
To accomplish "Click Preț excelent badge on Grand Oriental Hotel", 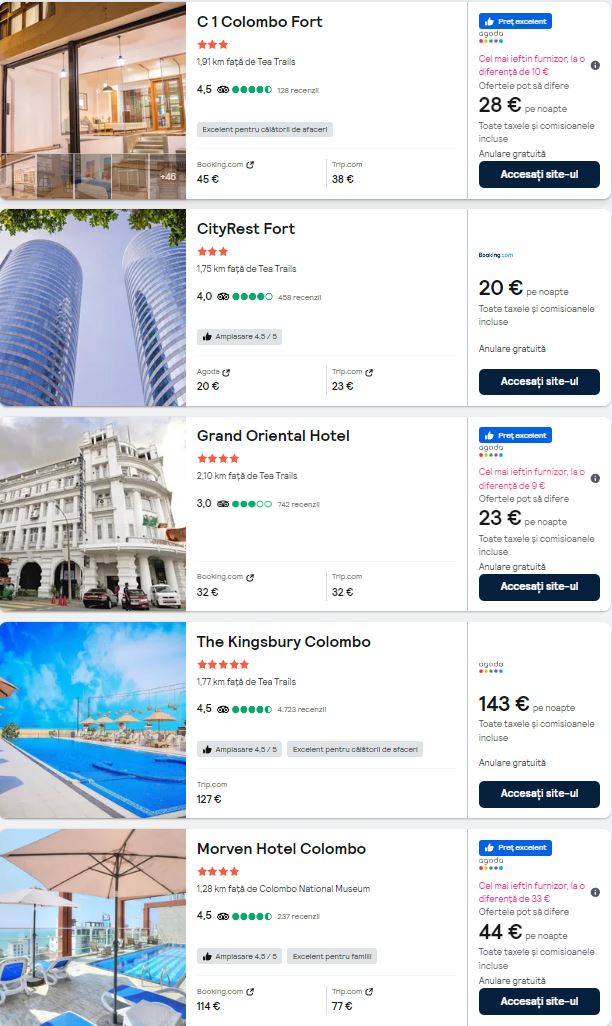I will point(516,435).
